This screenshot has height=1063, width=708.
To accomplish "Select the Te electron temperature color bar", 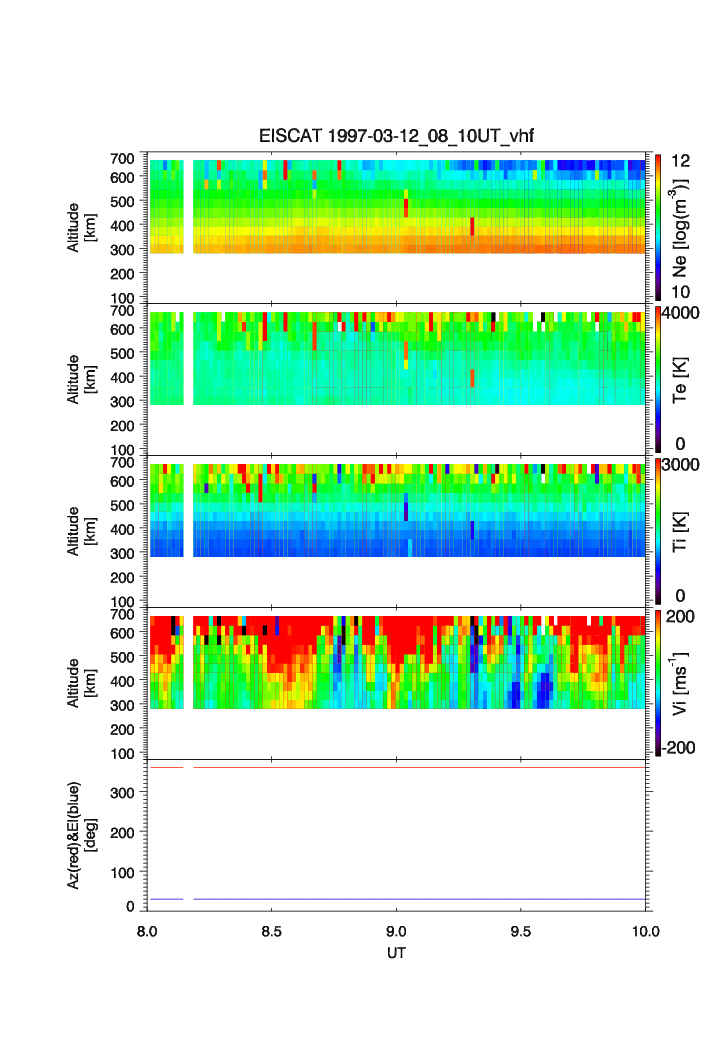I will point(658,379).
